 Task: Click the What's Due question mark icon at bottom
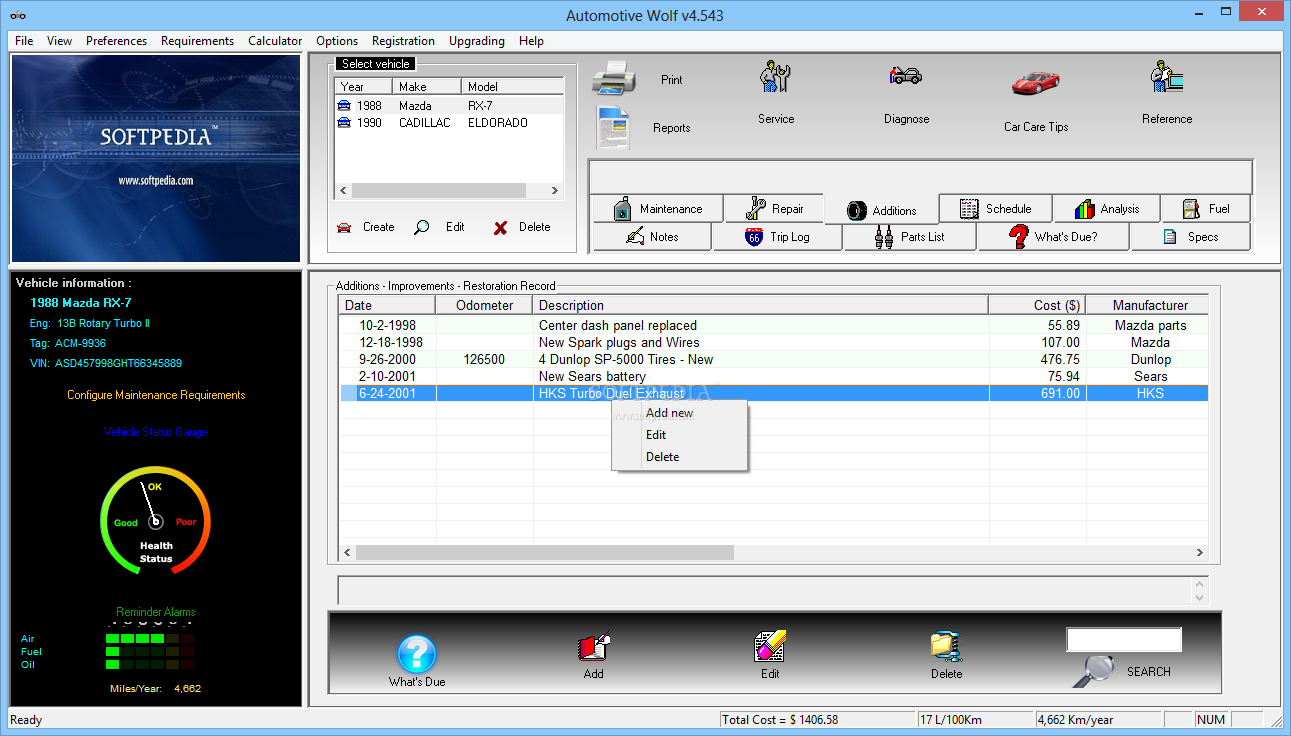click(417, 654)
